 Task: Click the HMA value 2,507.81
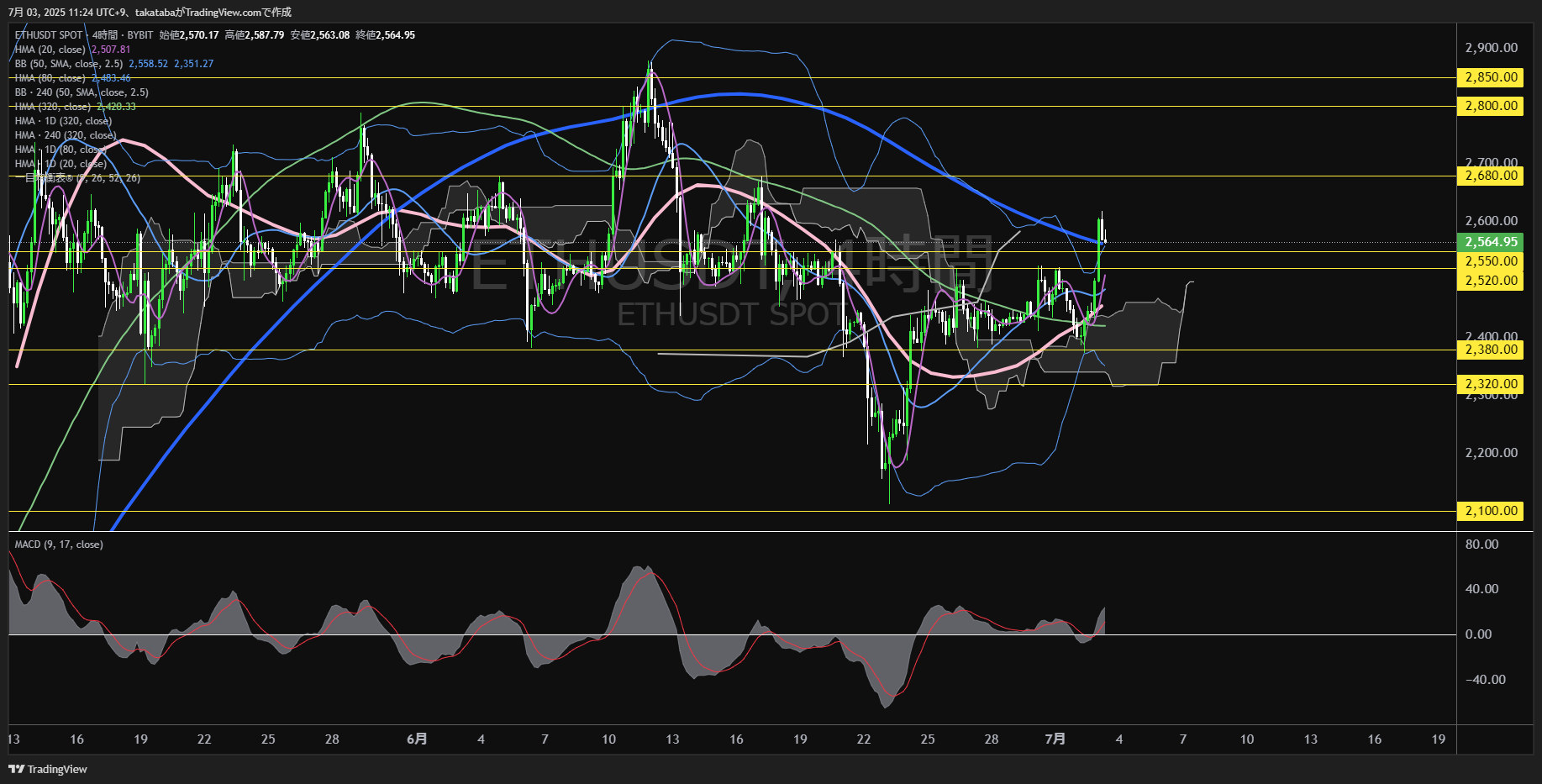click(111, 50)
